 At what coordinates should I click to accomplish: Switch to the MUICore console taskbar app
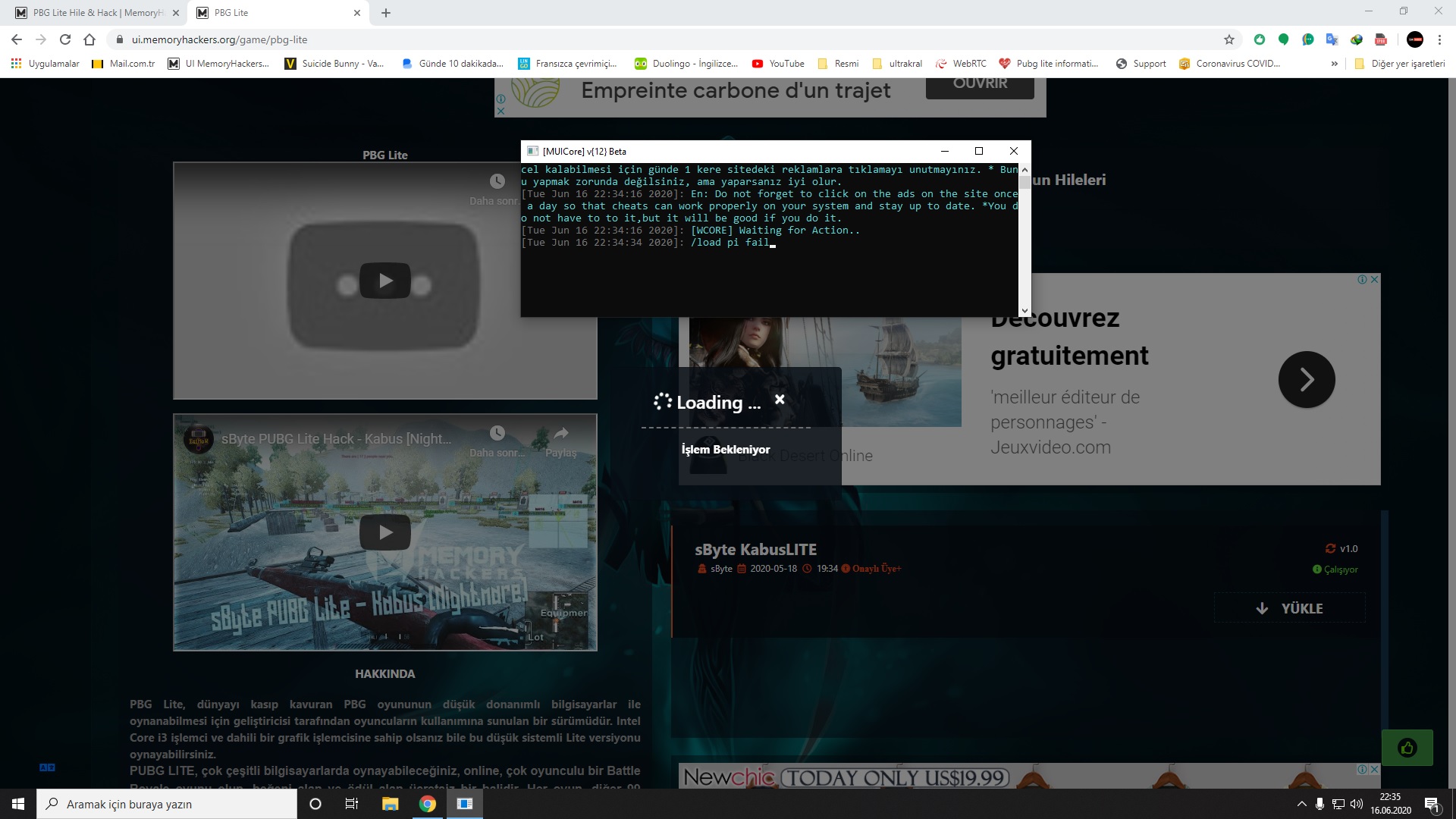(465, 804)
